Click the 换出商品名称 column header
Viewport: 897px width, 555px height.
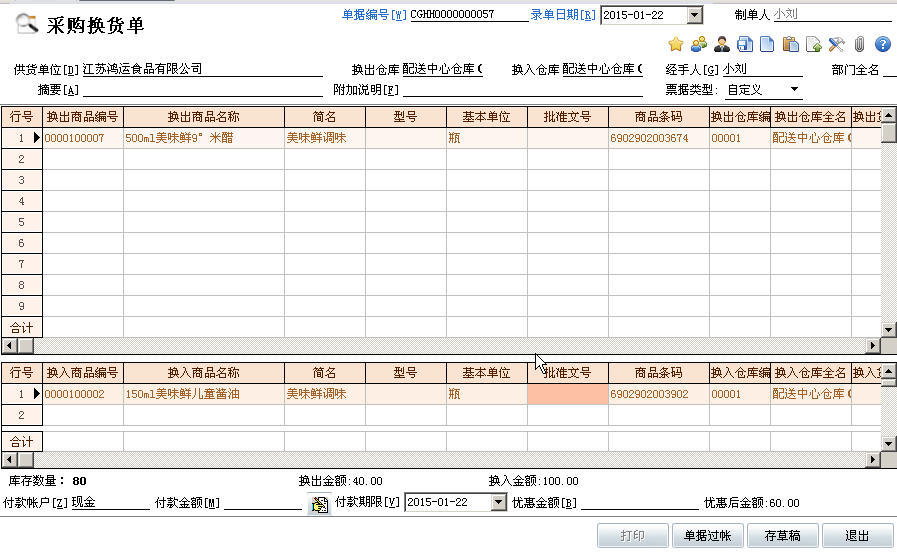203,118
